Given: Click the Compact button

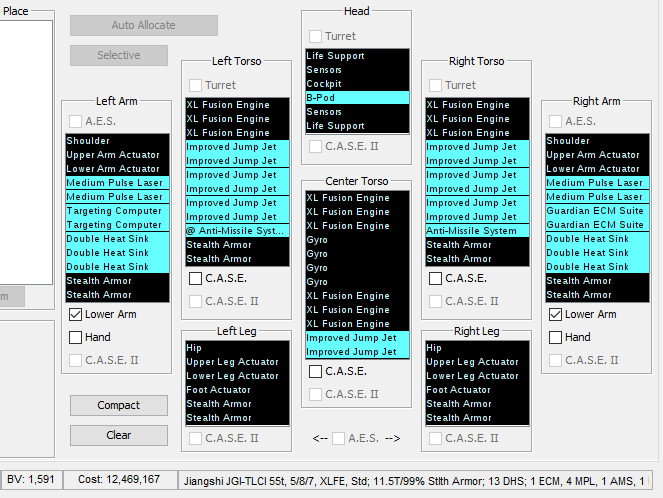Looking at the screenshot, I should tap(119, 405).
